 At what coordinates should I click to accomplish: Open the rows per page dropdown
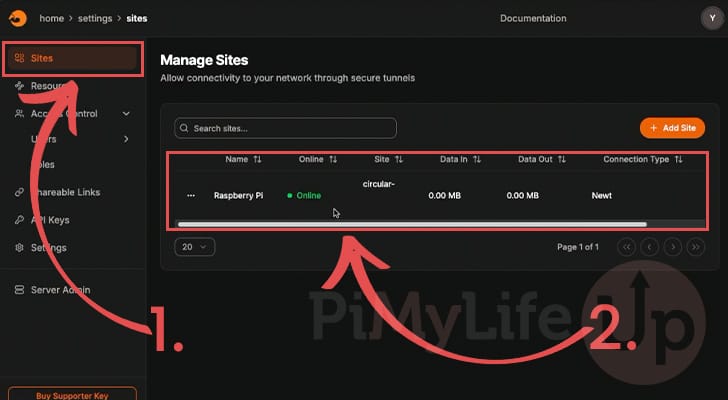(195, 247)
